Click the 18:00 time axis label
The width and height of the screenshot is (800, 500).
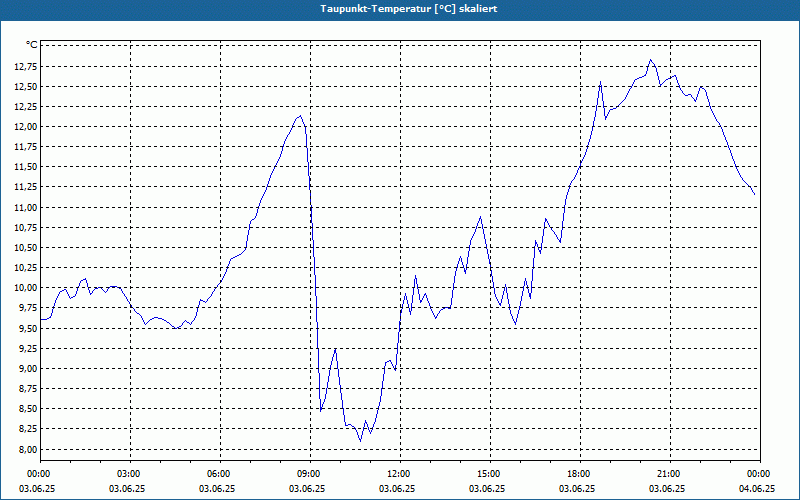point(580,474)
